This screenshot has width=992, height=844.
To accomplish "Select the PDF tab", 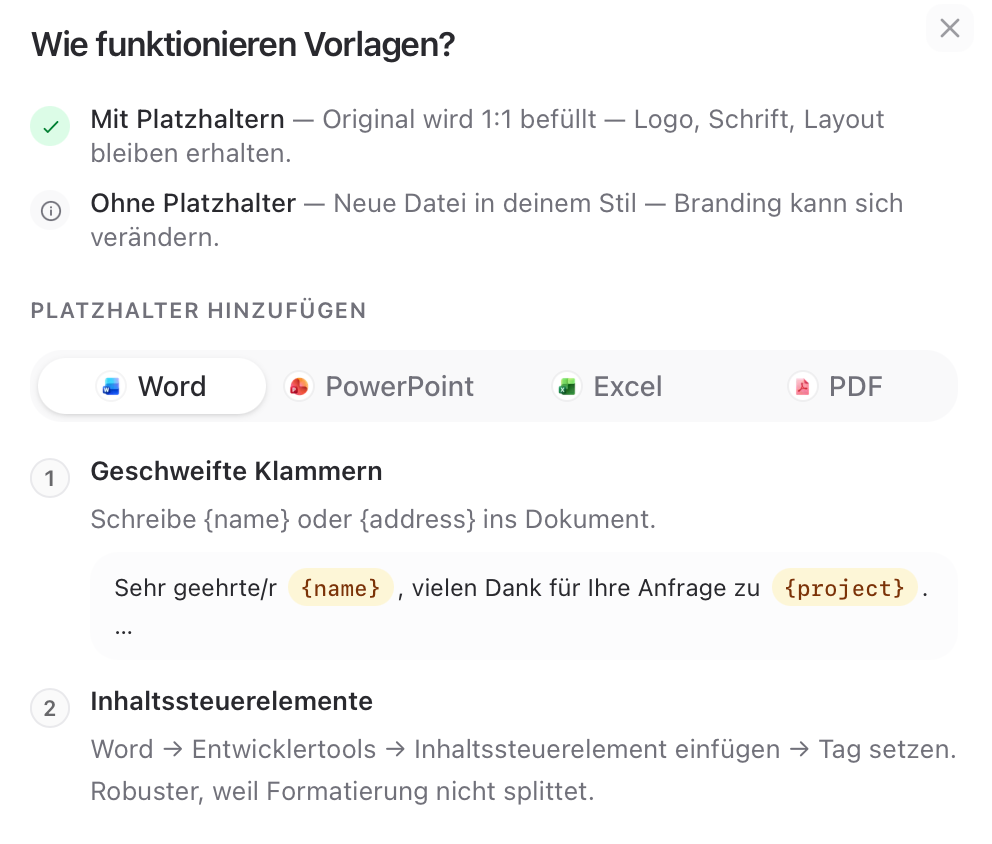I will point(836,387).
